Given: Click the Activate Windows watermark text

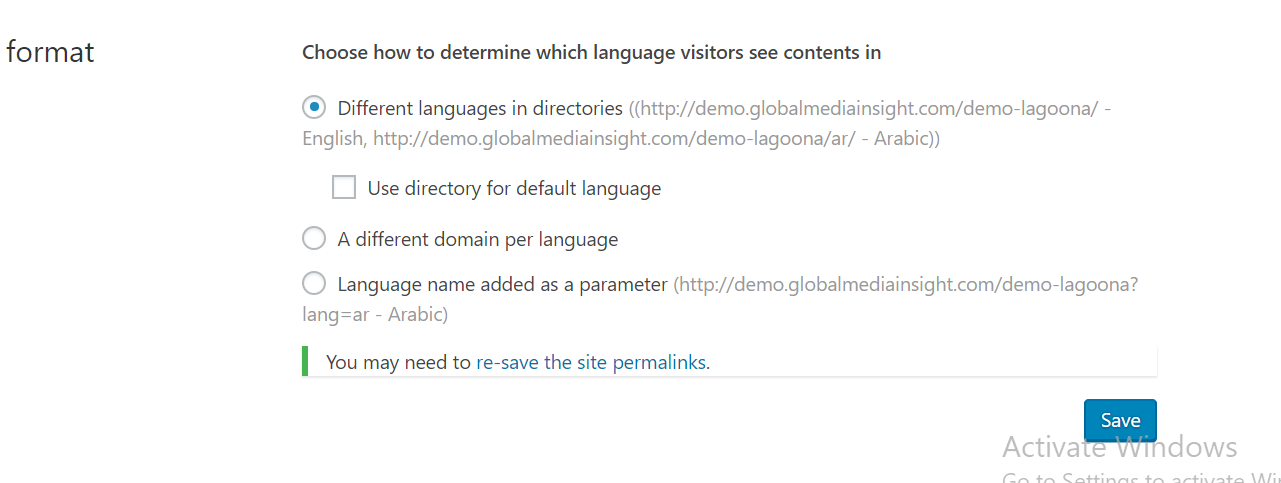Looking at the screenshot, I should point(1120,447).
